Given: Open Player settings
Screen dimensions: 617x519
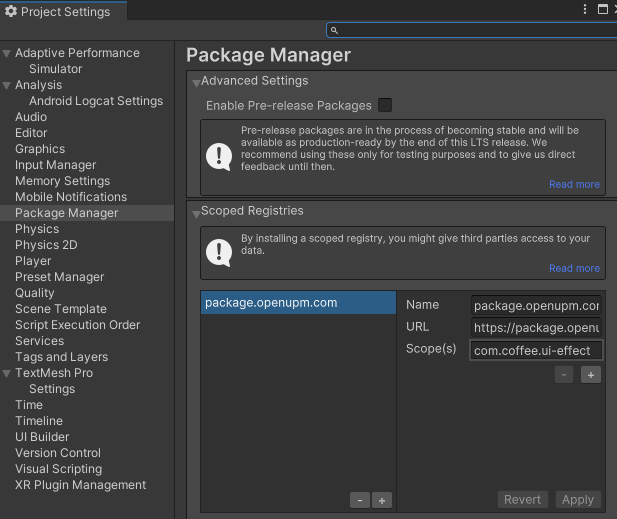Looking at the screenshot, I should pyautogui.click(x=33, y=261).
